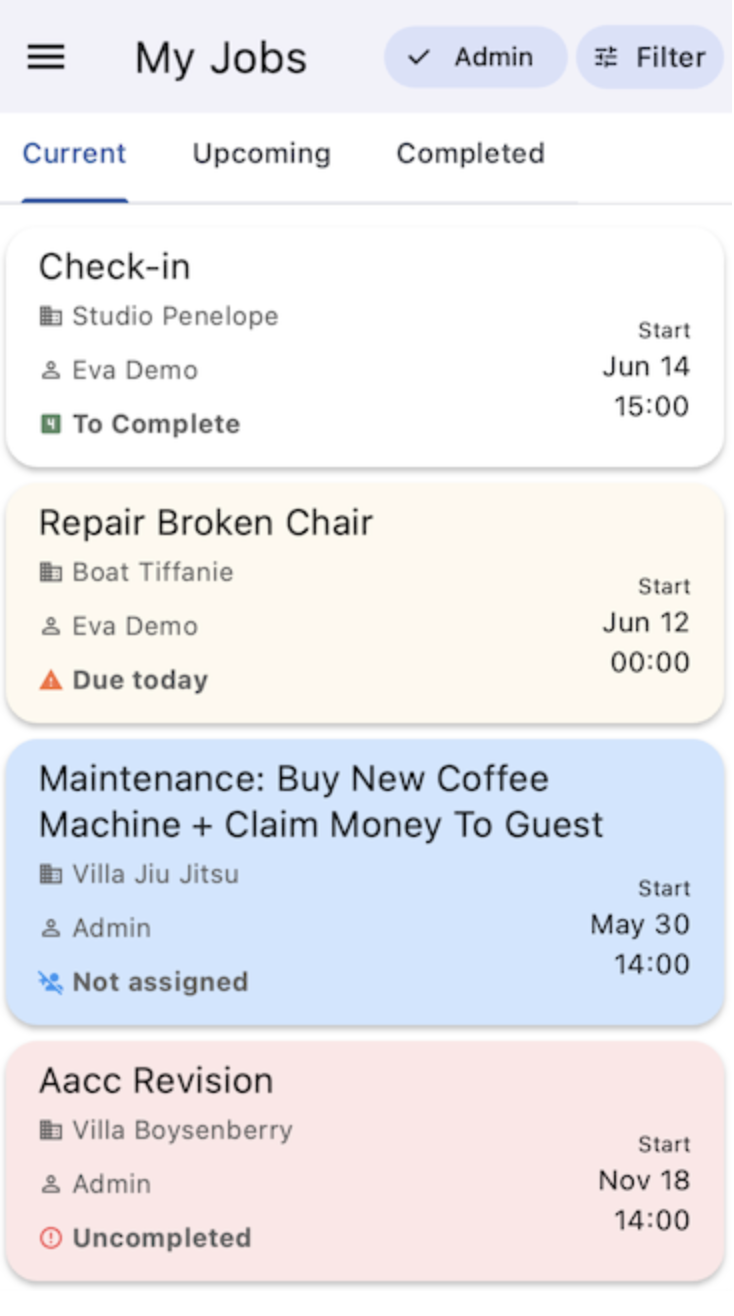Open the Filter options
This screenshot has height=1316, width=734.
pyautogui.click(x=650, y=57)
